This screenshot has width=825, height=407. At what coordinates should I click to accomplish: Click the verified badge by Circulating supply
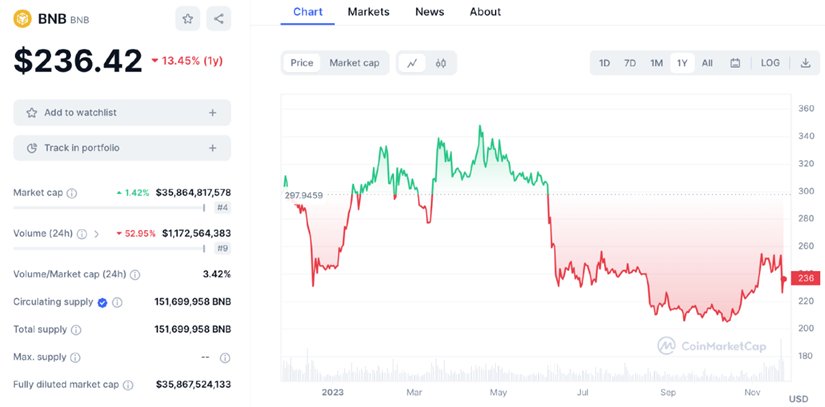103,302
